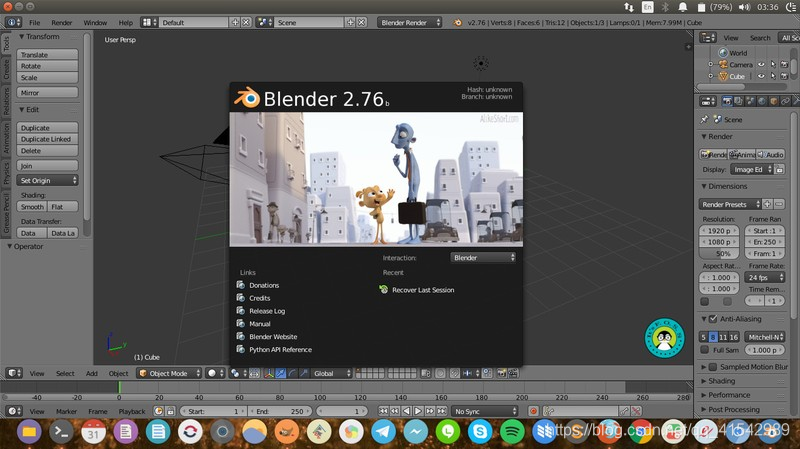800x449 pixels.
Task: Toggle Camera visibility eye in outliner
Action: (x=761, y=64)
